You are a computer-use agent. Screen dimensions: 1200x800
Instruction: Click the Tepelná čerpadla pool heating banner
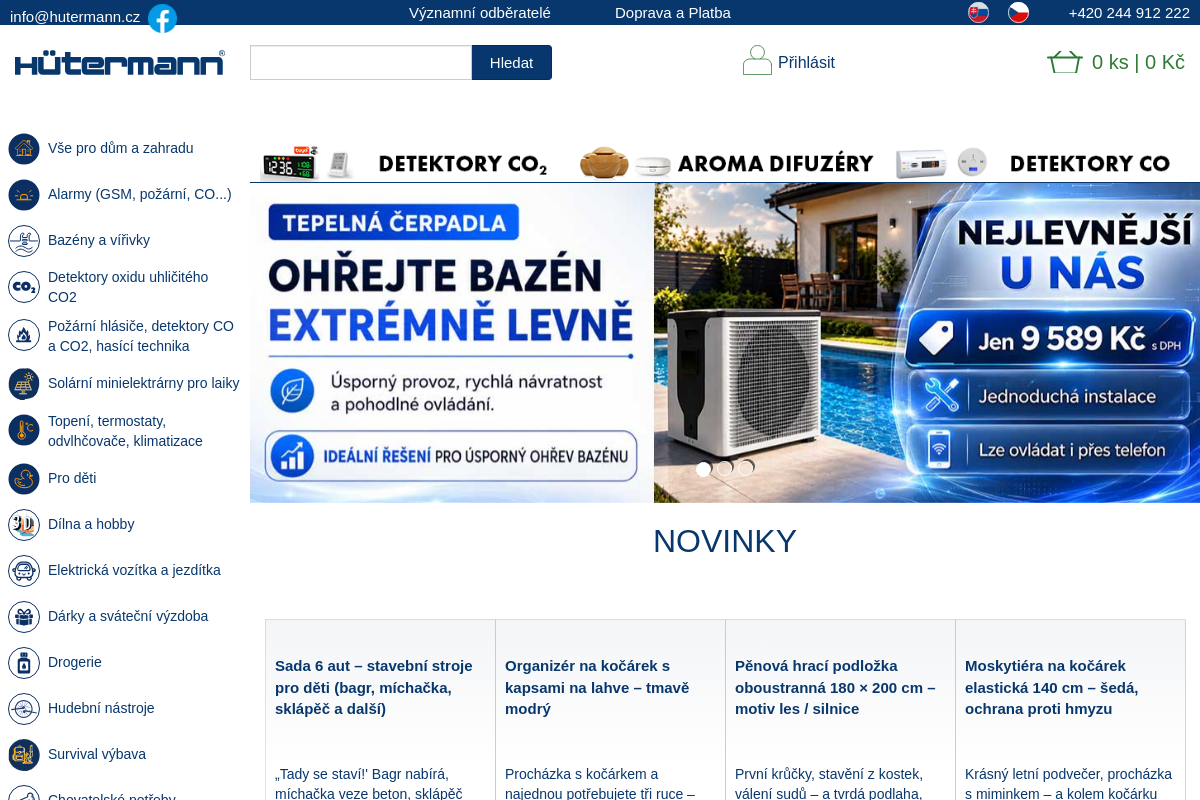tap(725, 343)
